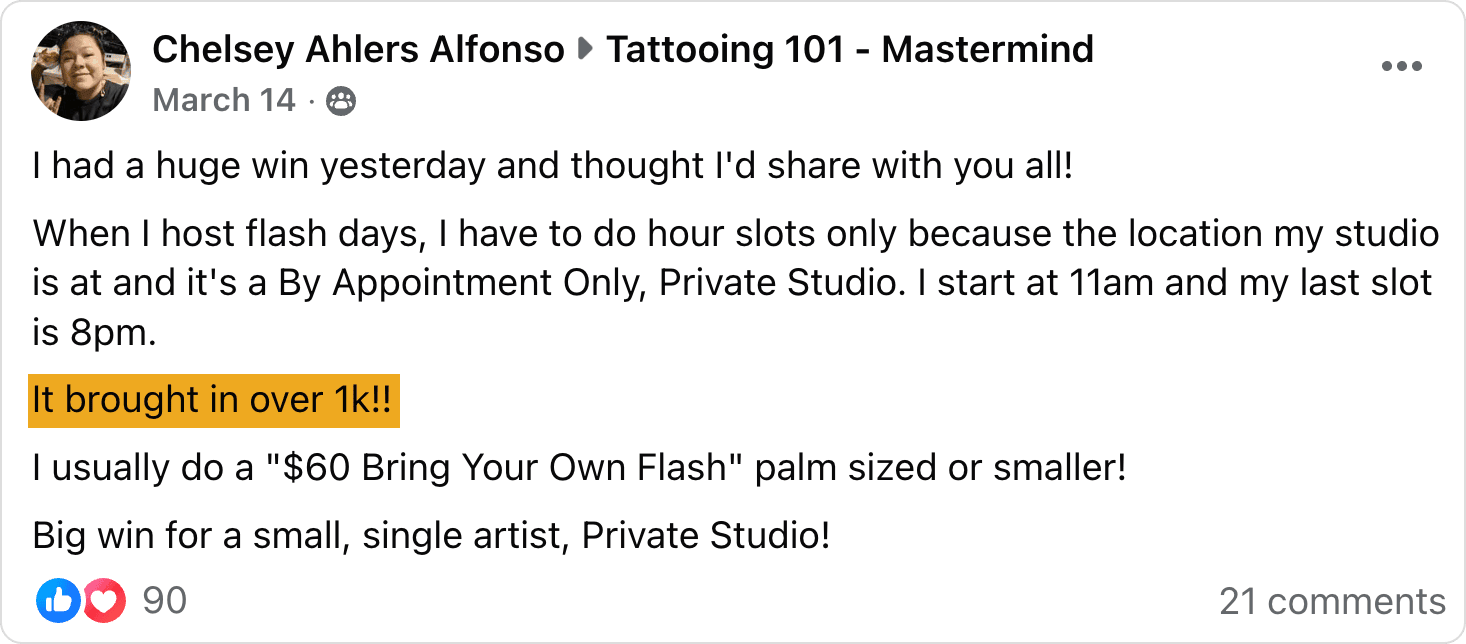Click the red Love heart reaction icon
Image resolution: width=1466 pixels, height=644 pixels.
(x=107, y=601)
